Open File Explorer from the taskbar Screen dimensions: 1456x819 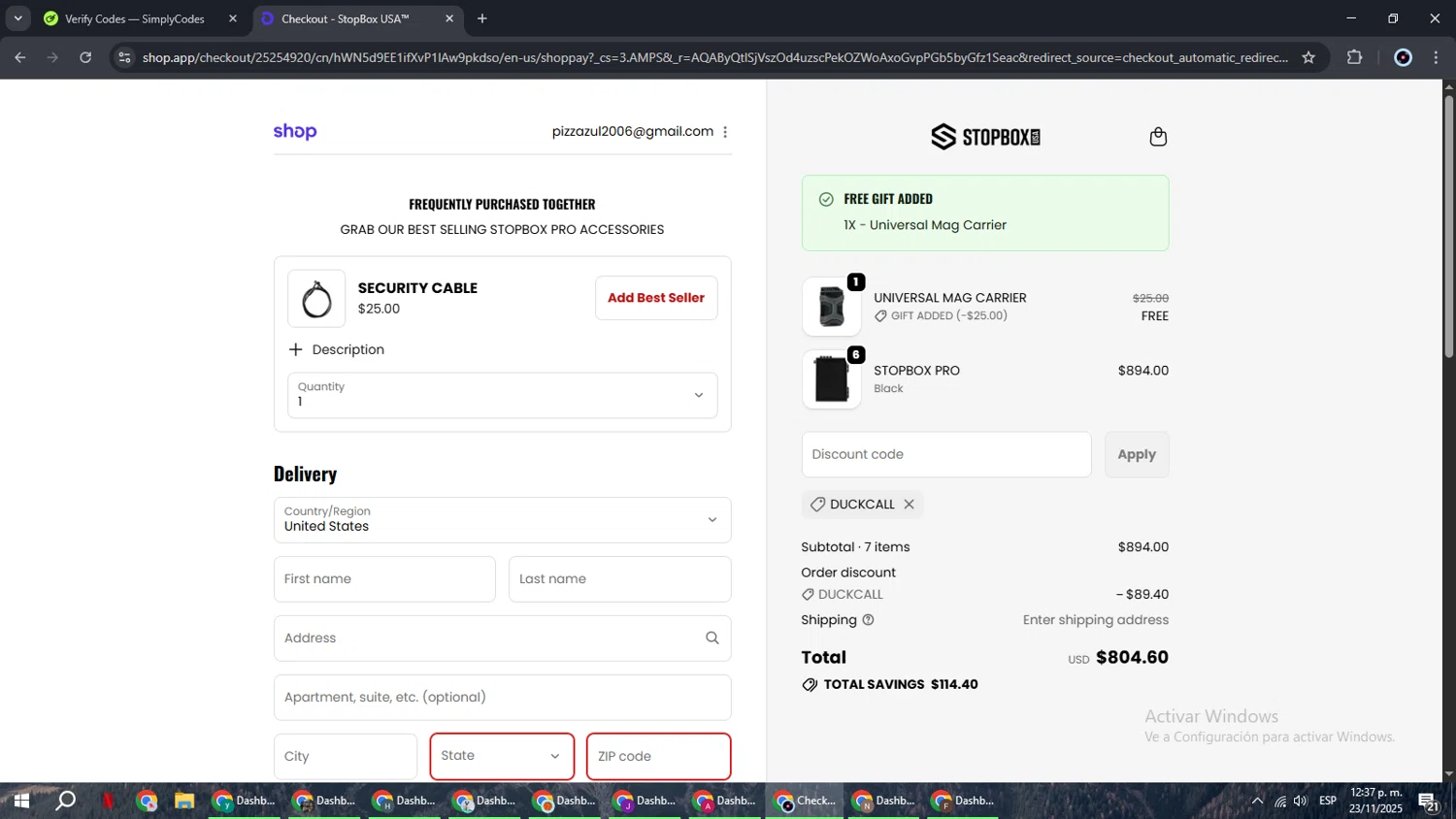click(184, 802)
